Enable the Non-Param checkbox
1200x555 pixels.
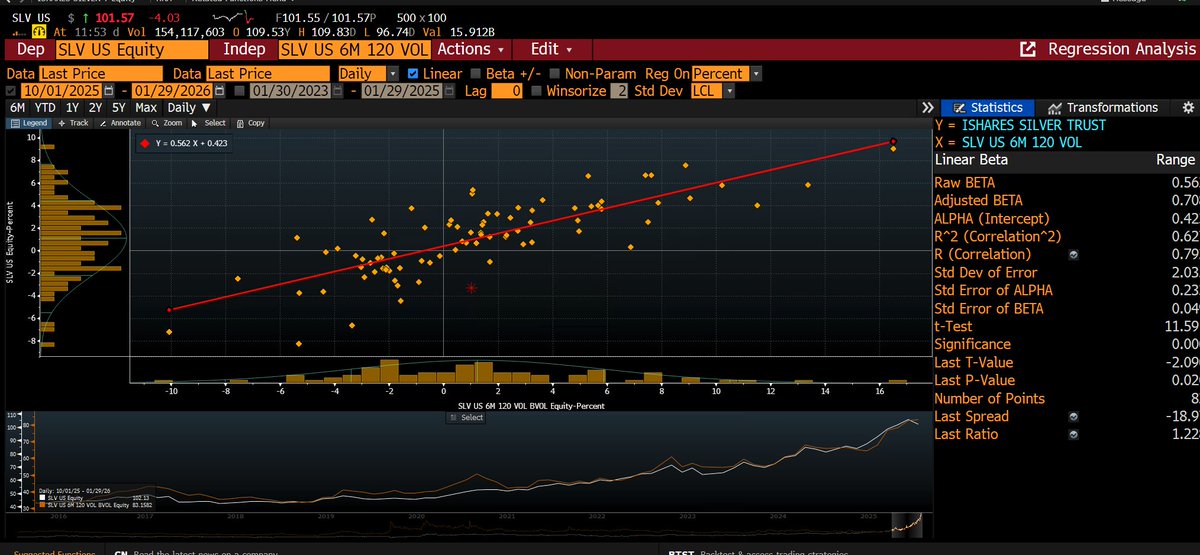click(554, 74)
